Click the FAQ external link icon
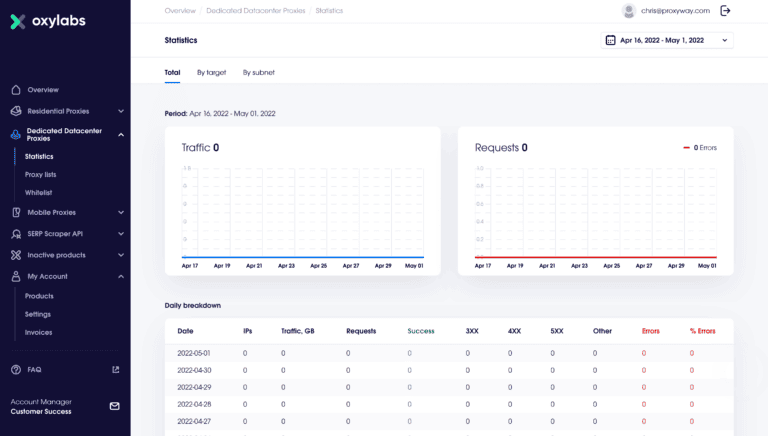Image resolution: width=768 pixels, height=436 pixels. pyautogui.click(x=115, y=369)
